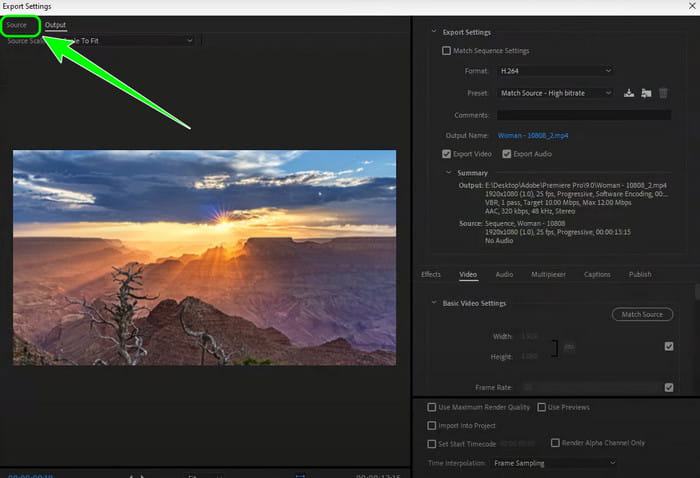Viewport: 700px width, 478px height.
Task: Click the Delete Preset trash icon
Action: tap(663, 93)
